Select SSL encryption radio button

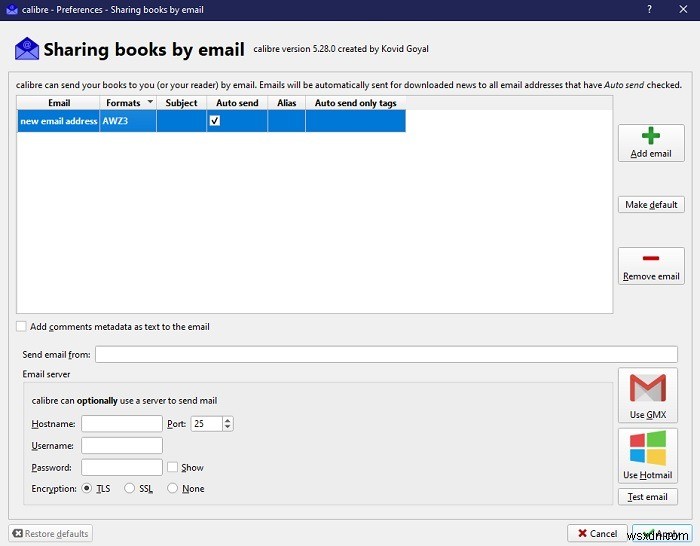coord(129,488)
